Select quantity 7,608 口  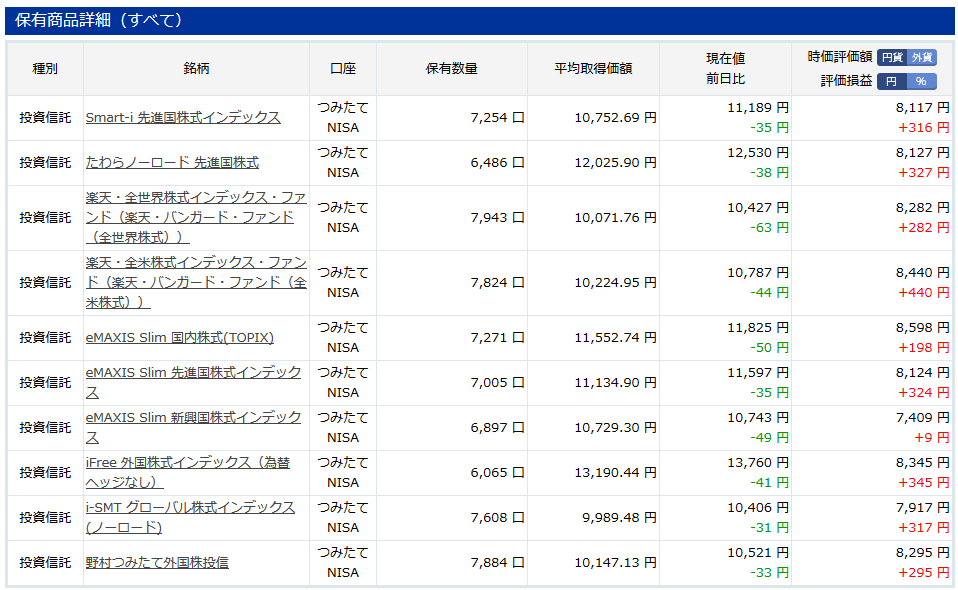click(497, 517)
